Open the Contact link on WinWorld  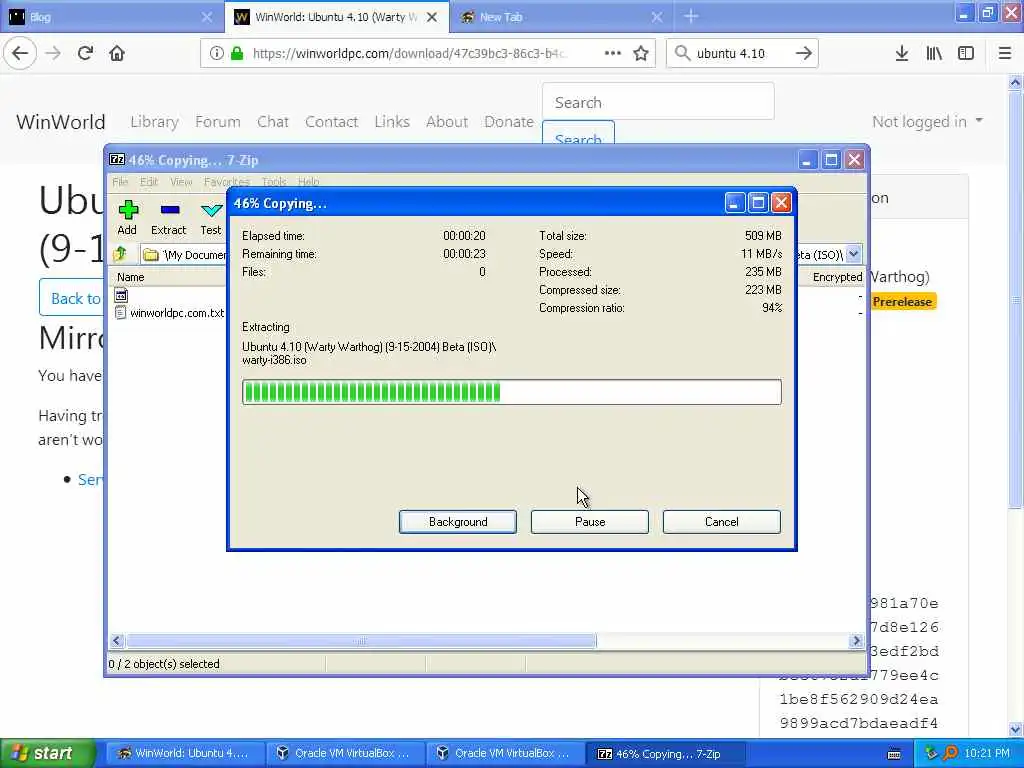coord(331,122)
